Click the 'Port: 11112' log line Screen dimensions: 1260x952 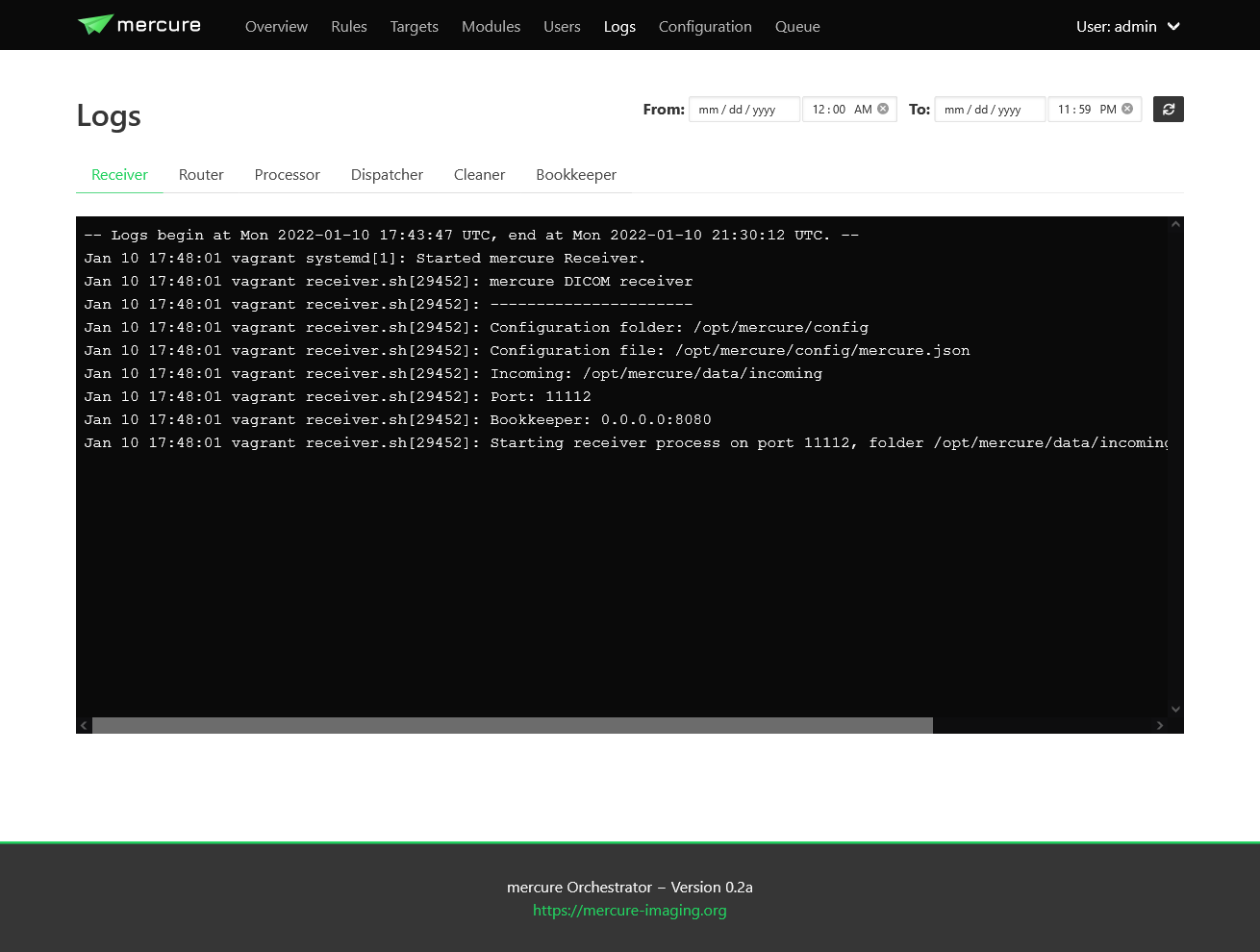point(338,396)
